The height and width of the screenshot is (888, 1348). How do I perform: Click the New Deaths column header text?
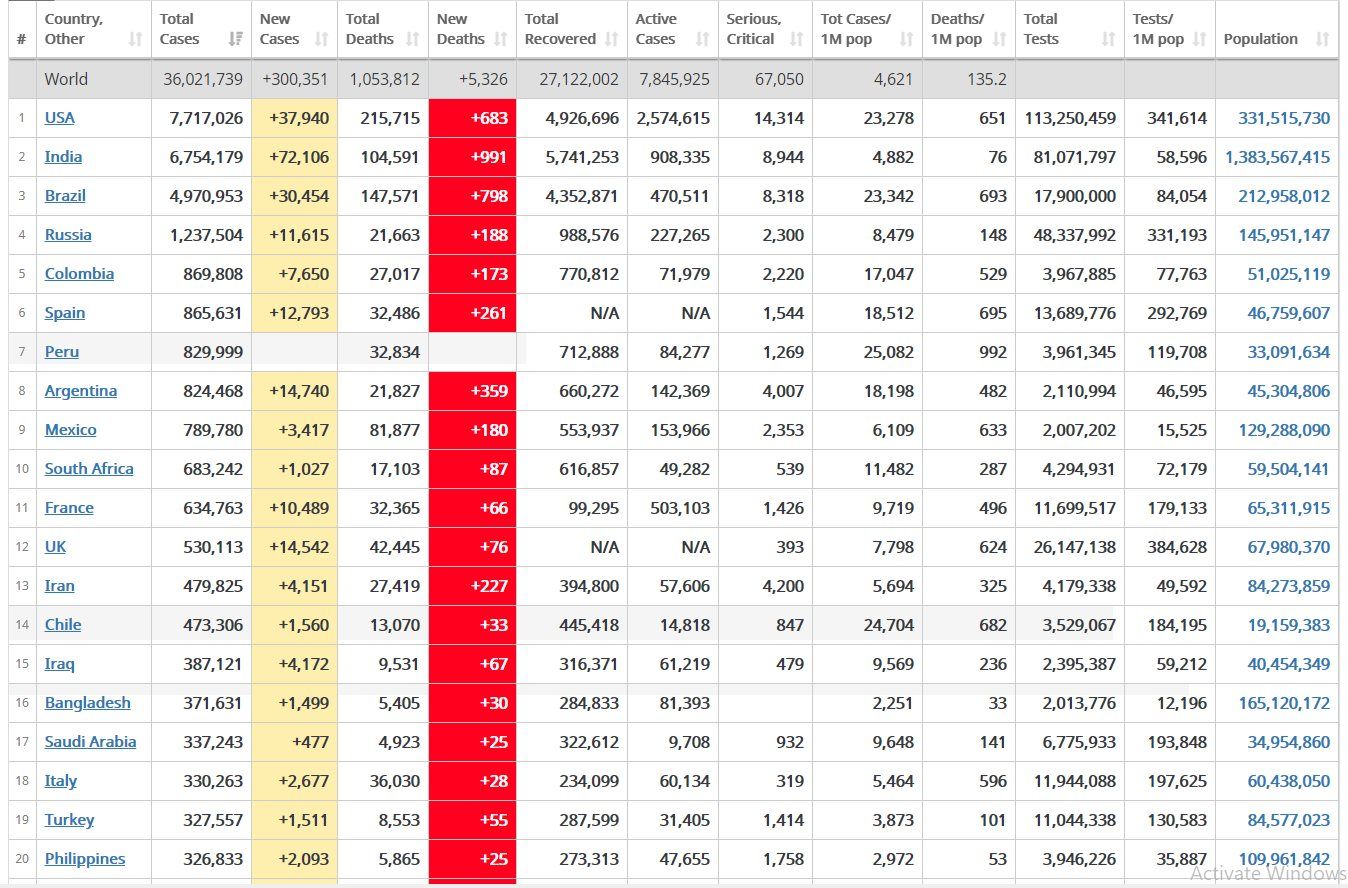point(460,29)
